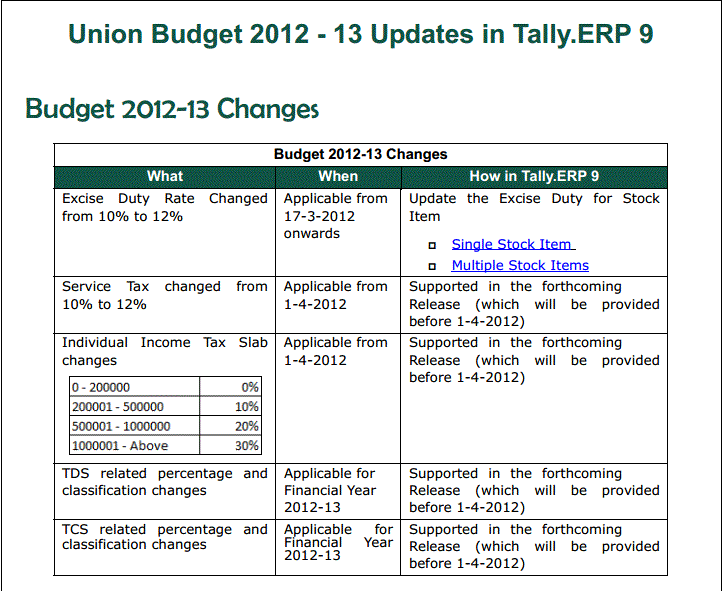
Task: Select the '500001 - 1000000' slab cell
Action: click(x=135, y=426)
